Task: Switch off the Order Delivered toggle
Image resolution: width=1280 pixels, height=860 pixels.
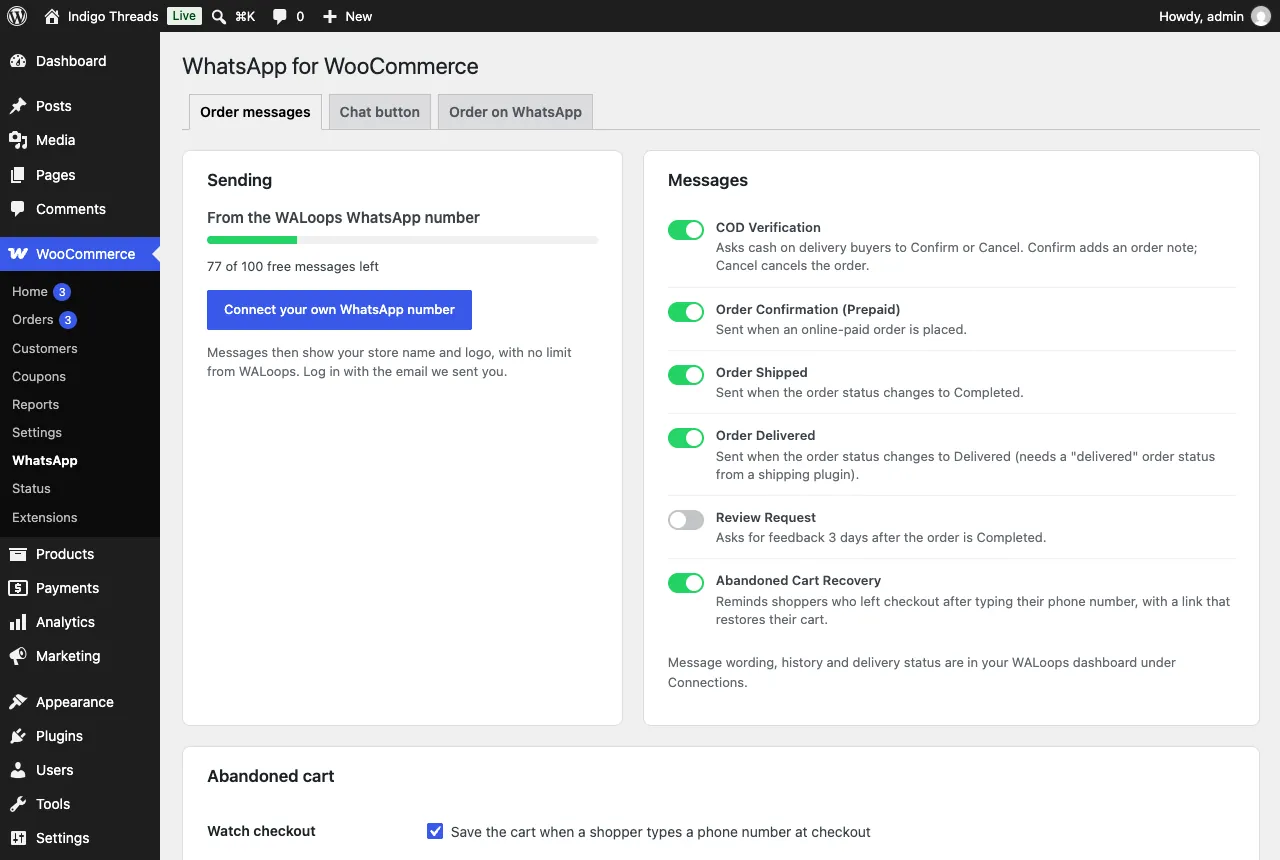Action: (686, 438)
